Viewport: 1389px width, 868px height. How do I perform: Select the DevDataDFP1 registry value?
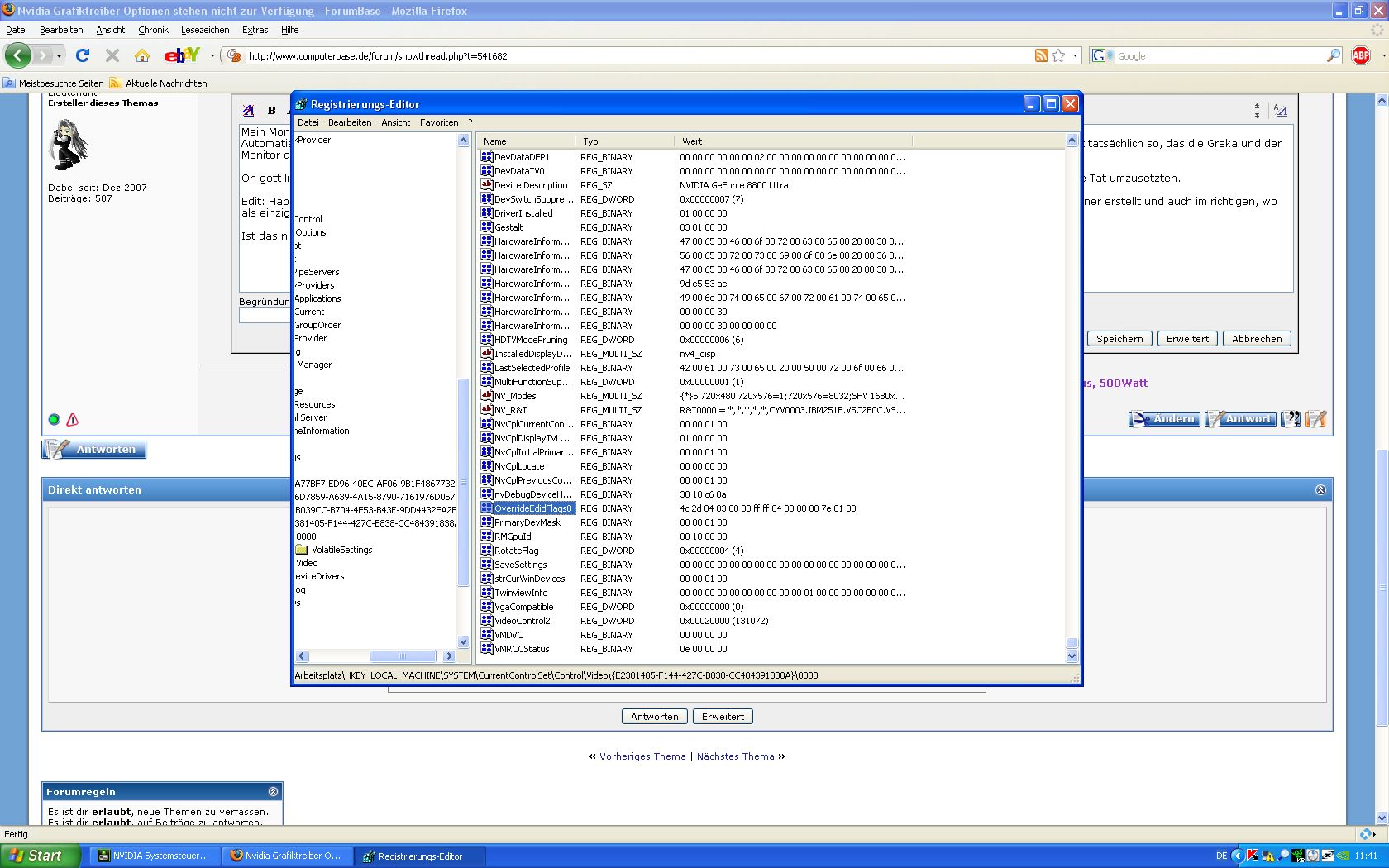522,157
